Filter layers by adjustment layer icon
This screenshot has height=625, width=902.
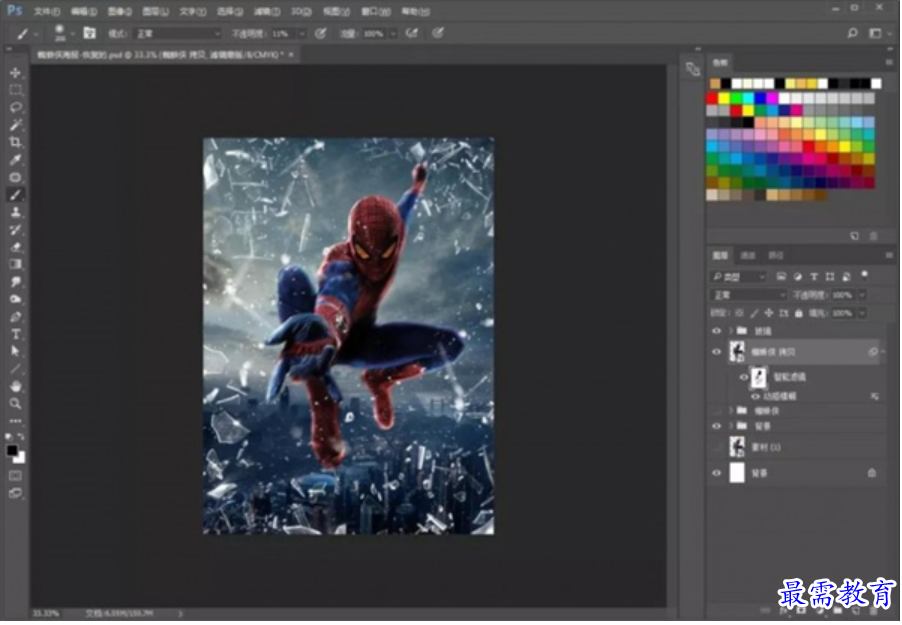click(x=797, y=277)
